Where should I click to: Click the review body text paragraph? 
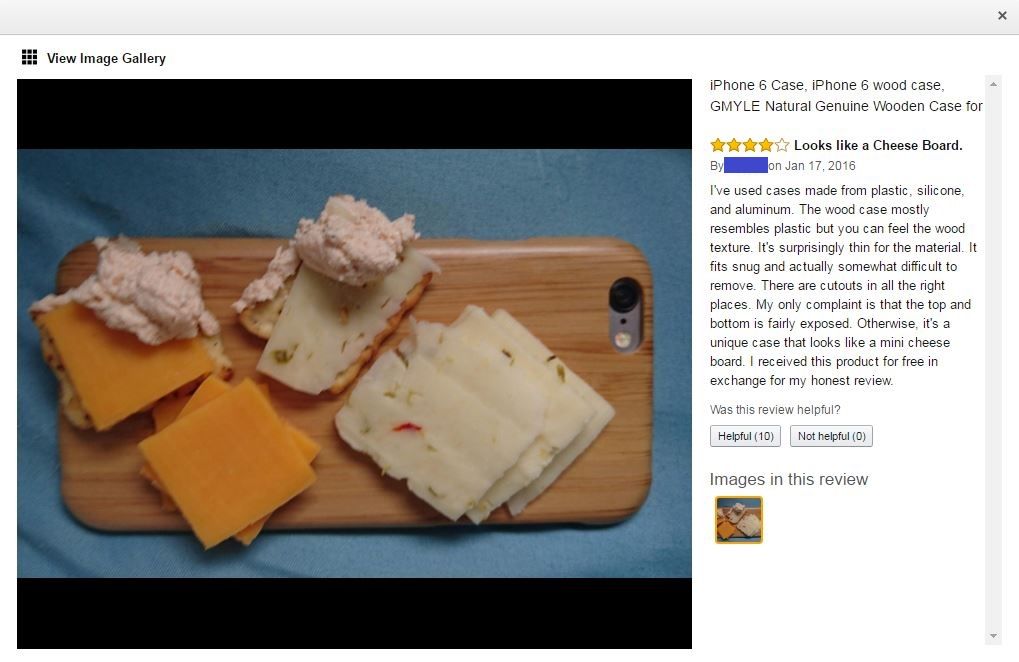pyautogui.click(x=843, y=285)
